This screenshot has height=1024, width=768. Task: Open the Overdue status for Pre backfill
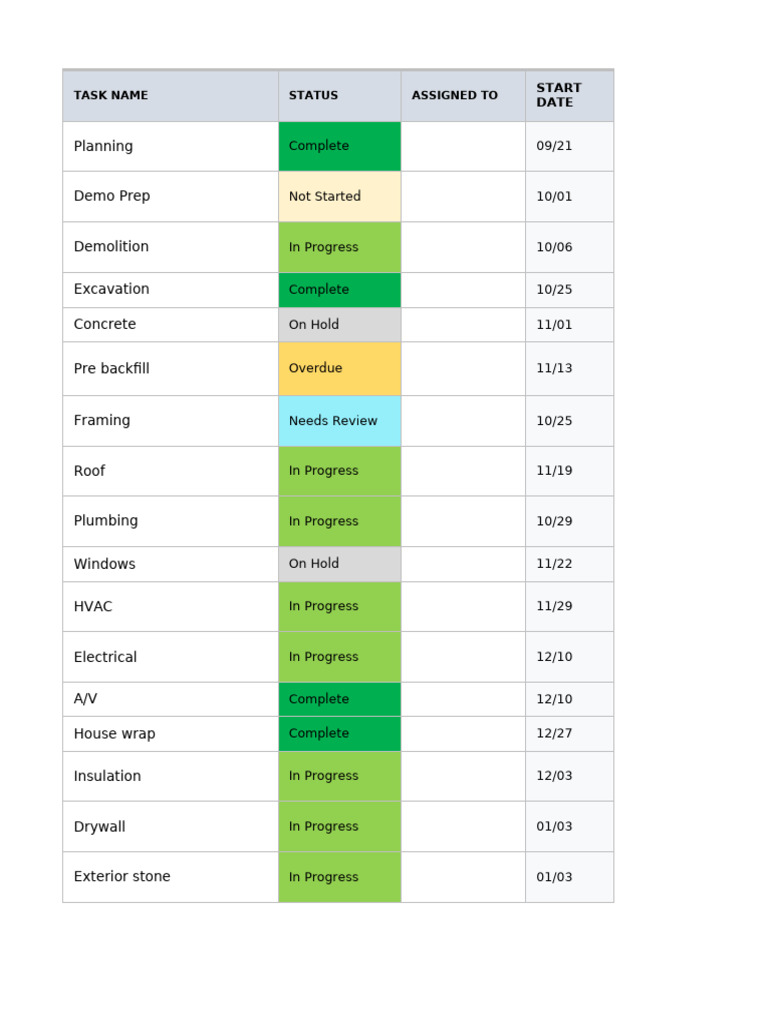point(340,368)
